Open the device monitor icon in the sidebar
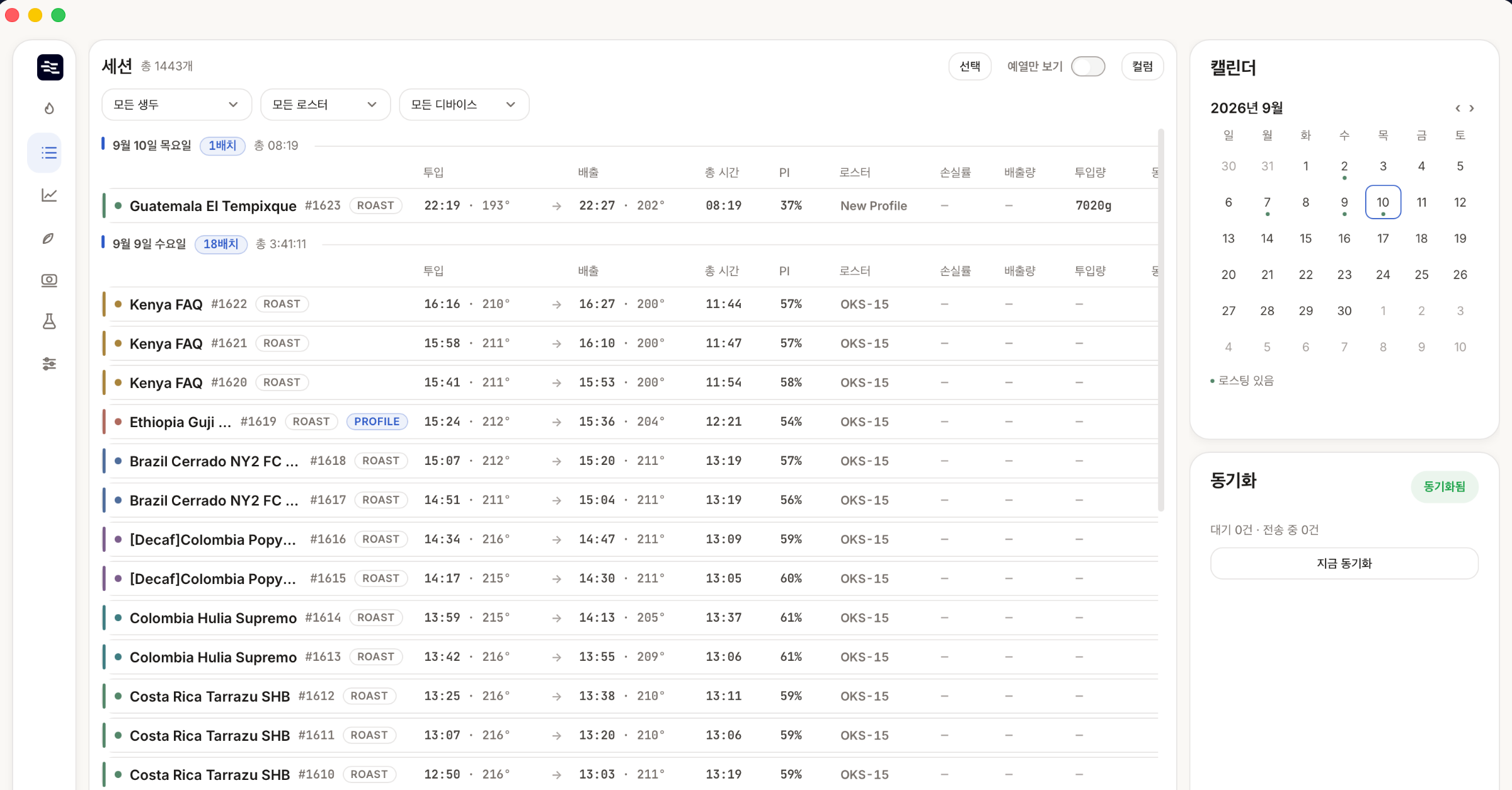 49,280
